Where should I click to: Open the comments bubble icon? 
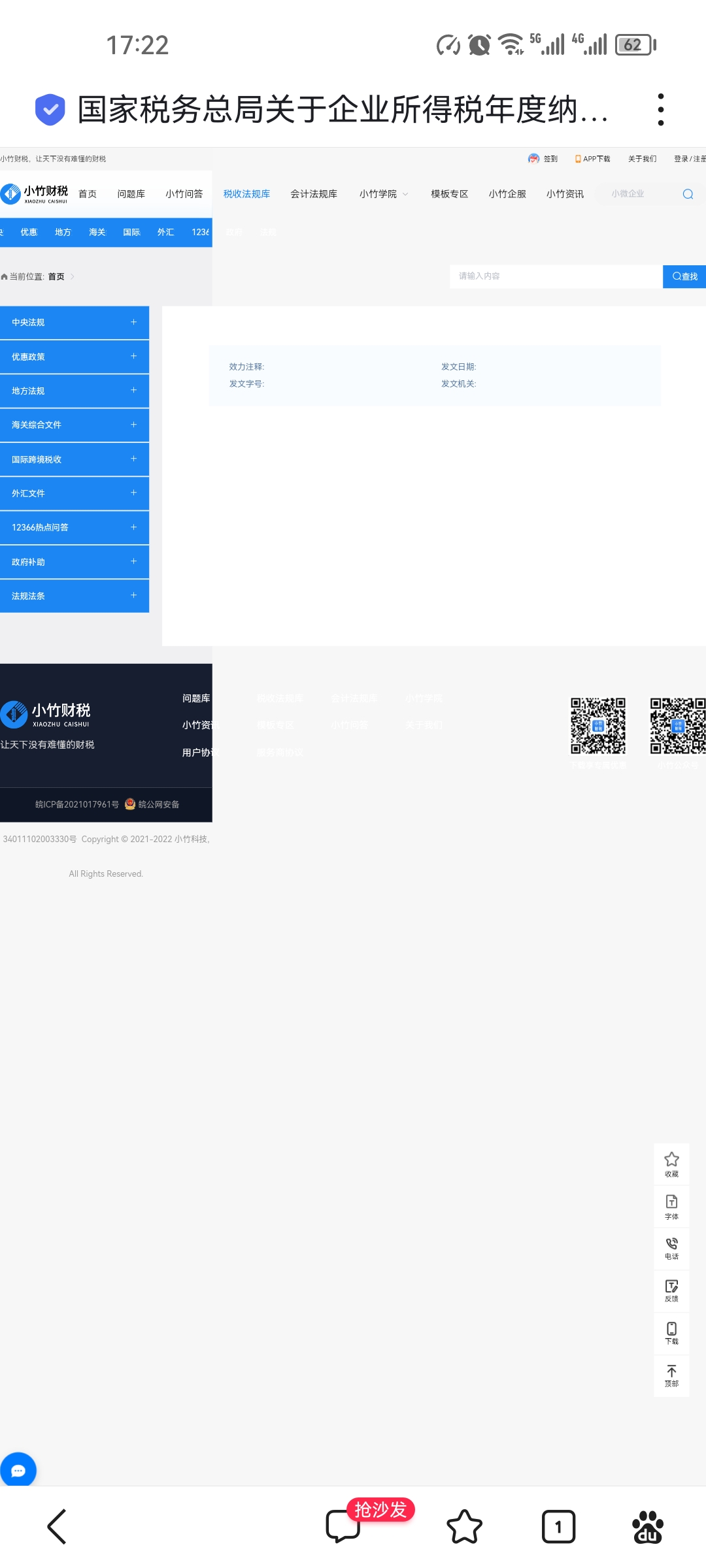pos(343,1527)
